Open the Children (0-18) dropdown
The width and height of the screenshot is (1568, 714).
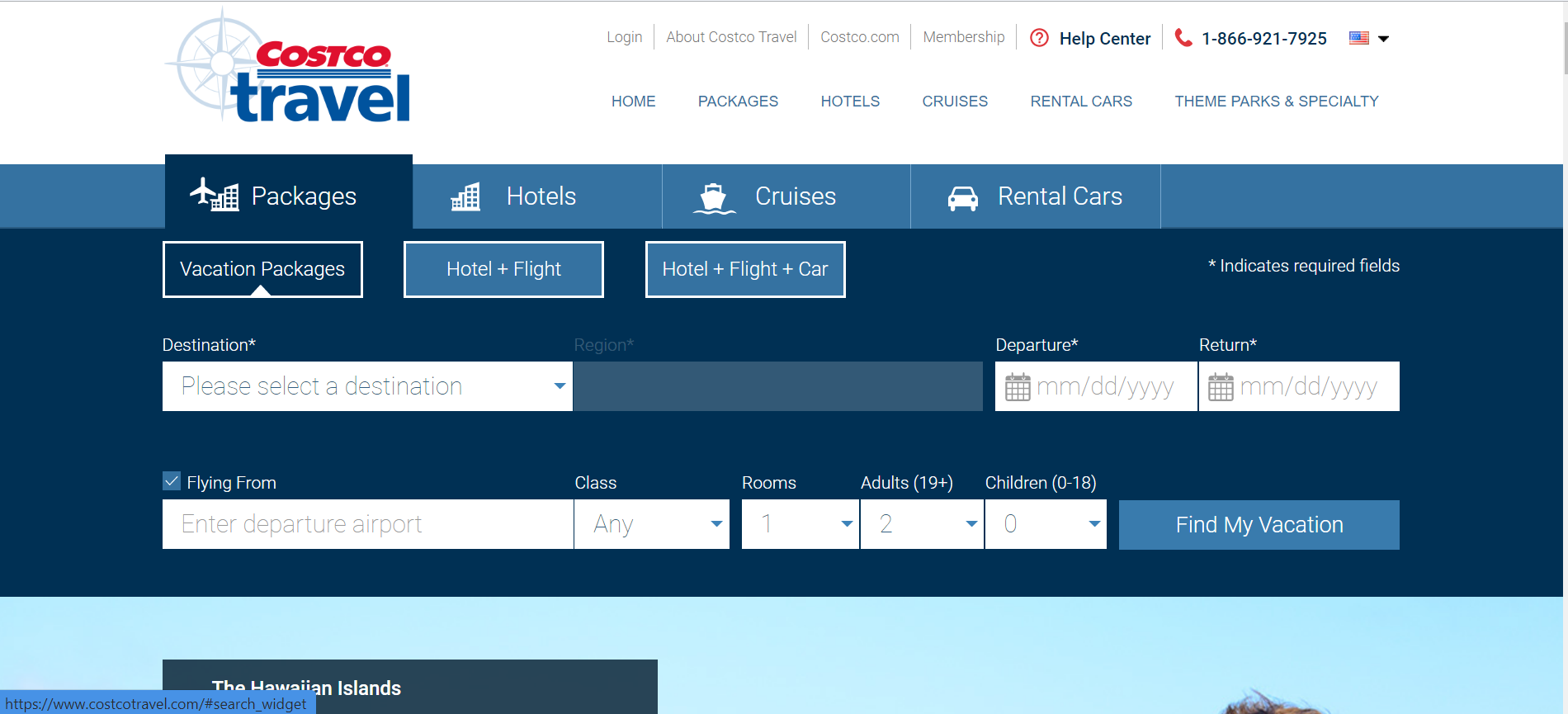point(1046,524)
